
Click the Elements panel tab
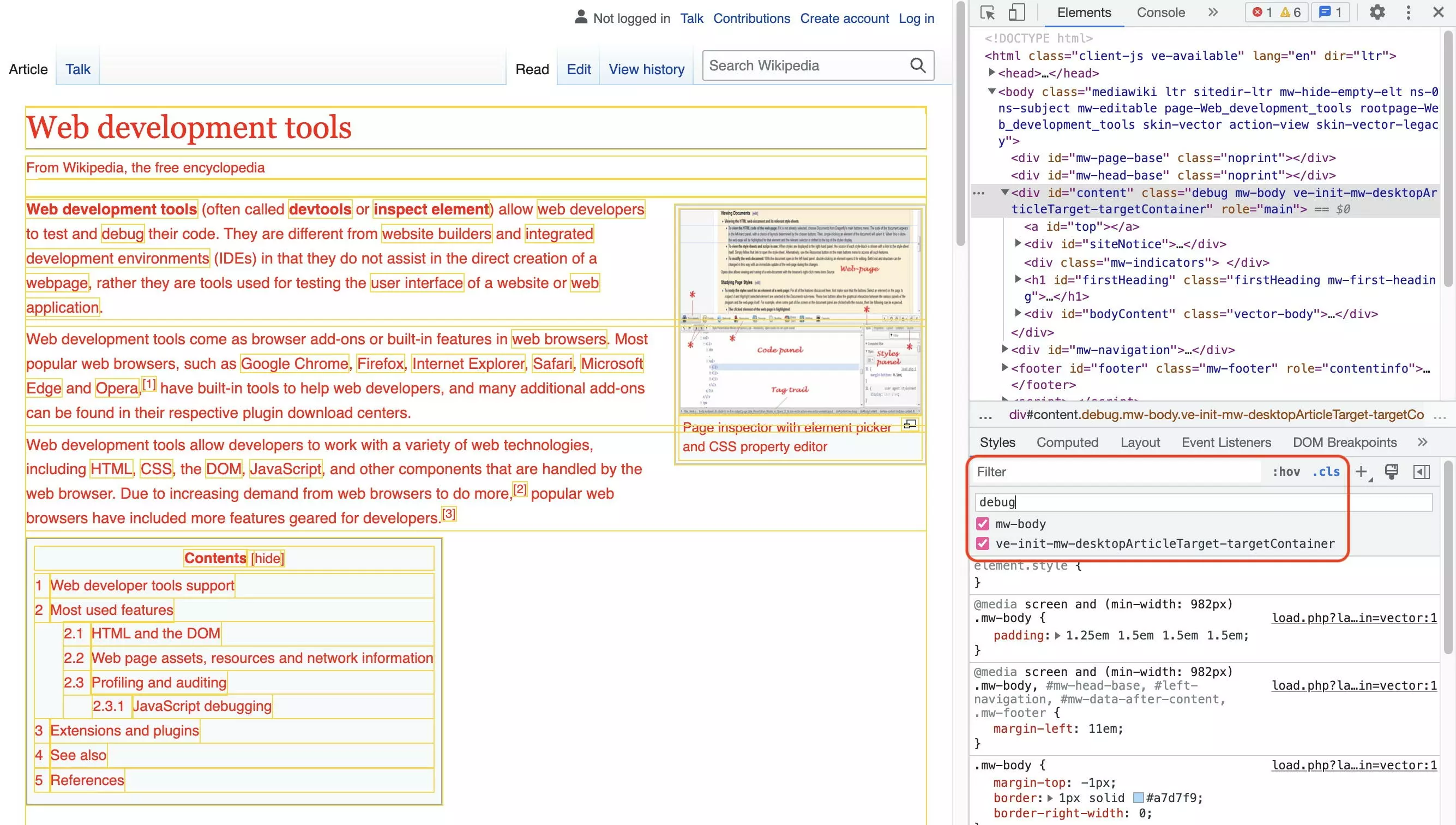(1084, 12)
